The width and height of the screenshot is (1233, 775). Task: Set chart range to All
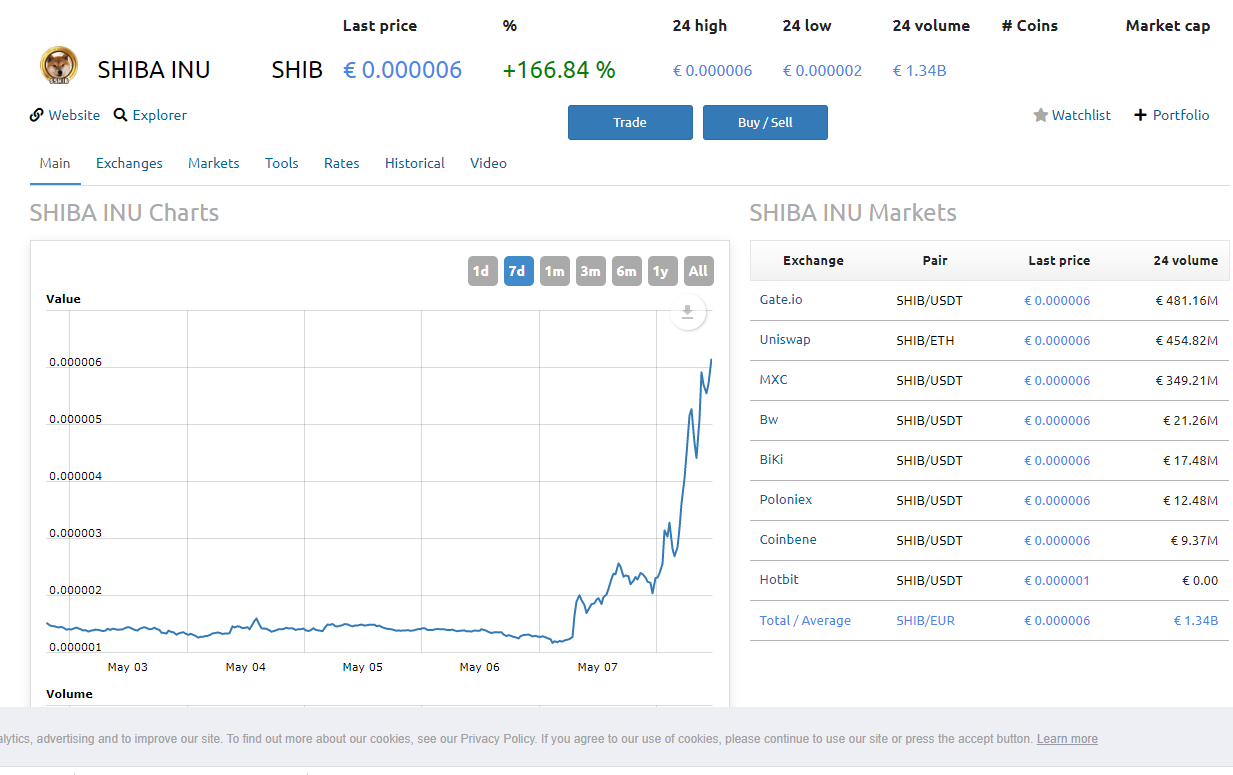(x=698, y=271)
